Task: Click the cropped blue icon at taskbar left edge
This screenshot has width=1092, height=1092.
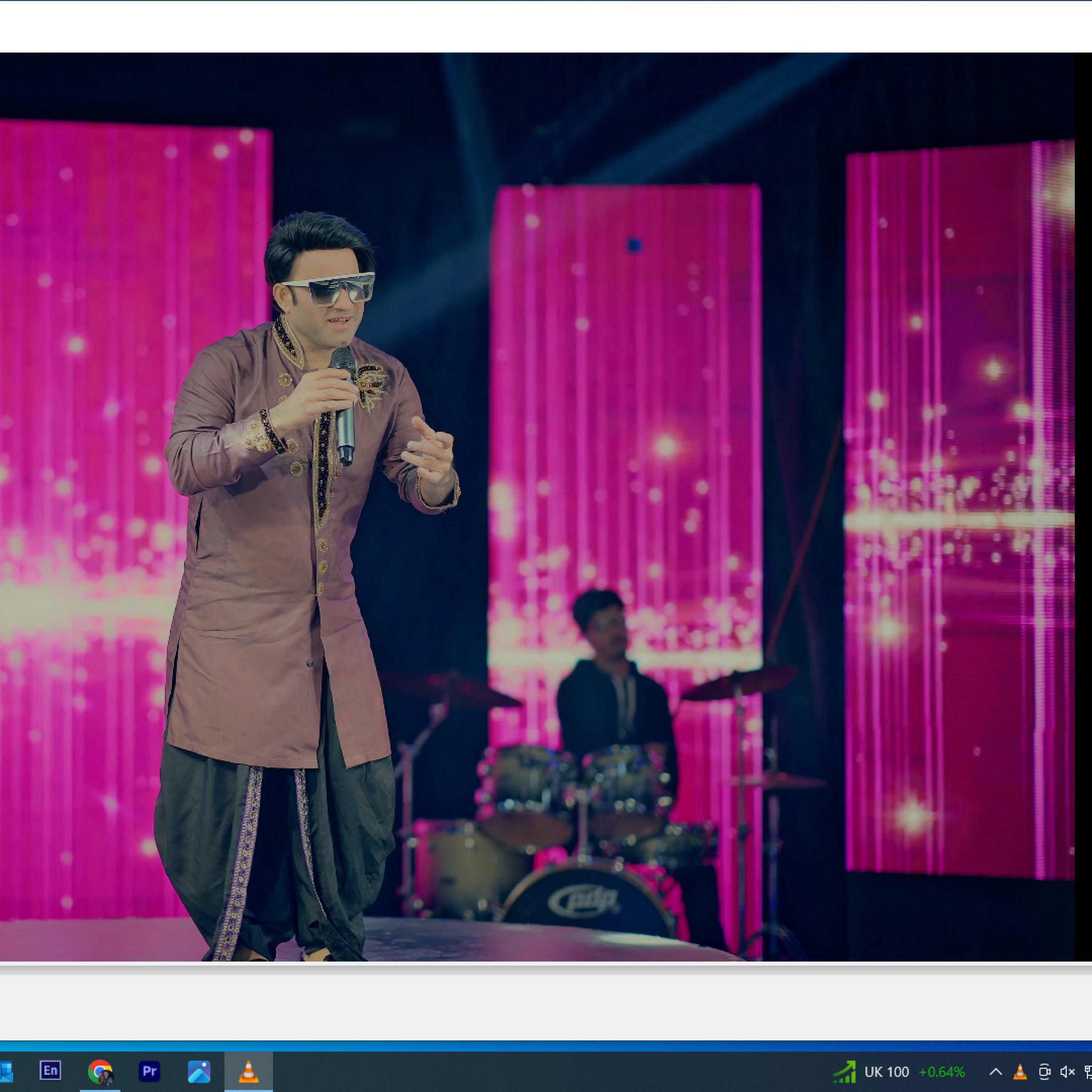Action: point(6,1071)
